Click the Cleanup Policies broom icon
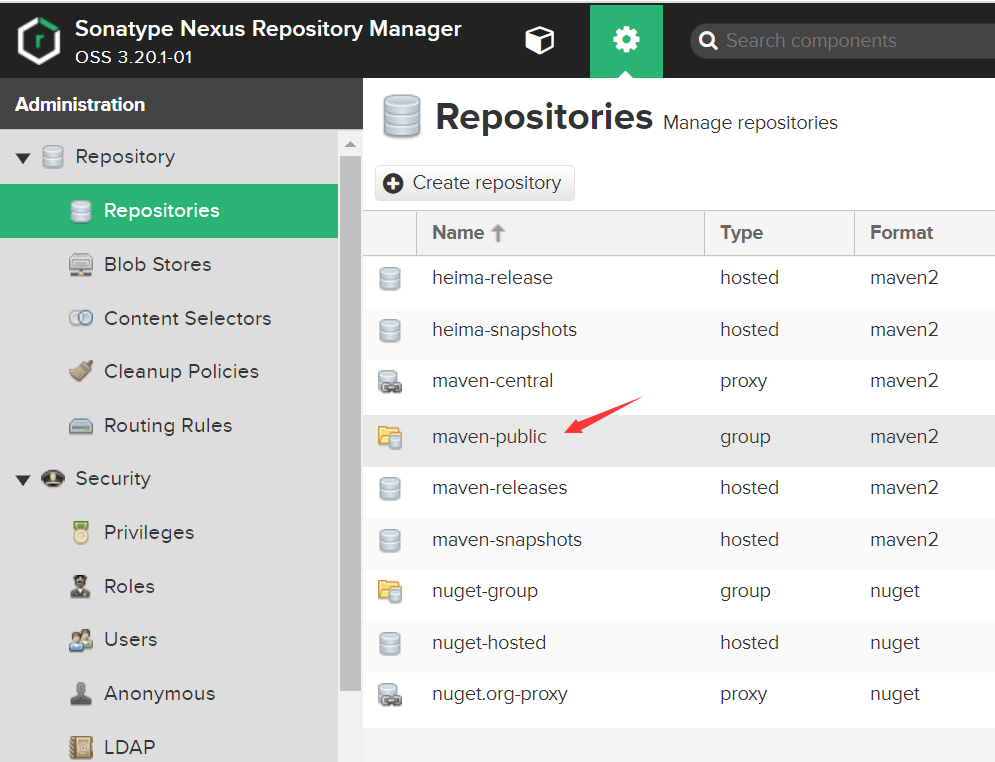The image size is (995, 762). pyautogui.click(x=81, y=371)
